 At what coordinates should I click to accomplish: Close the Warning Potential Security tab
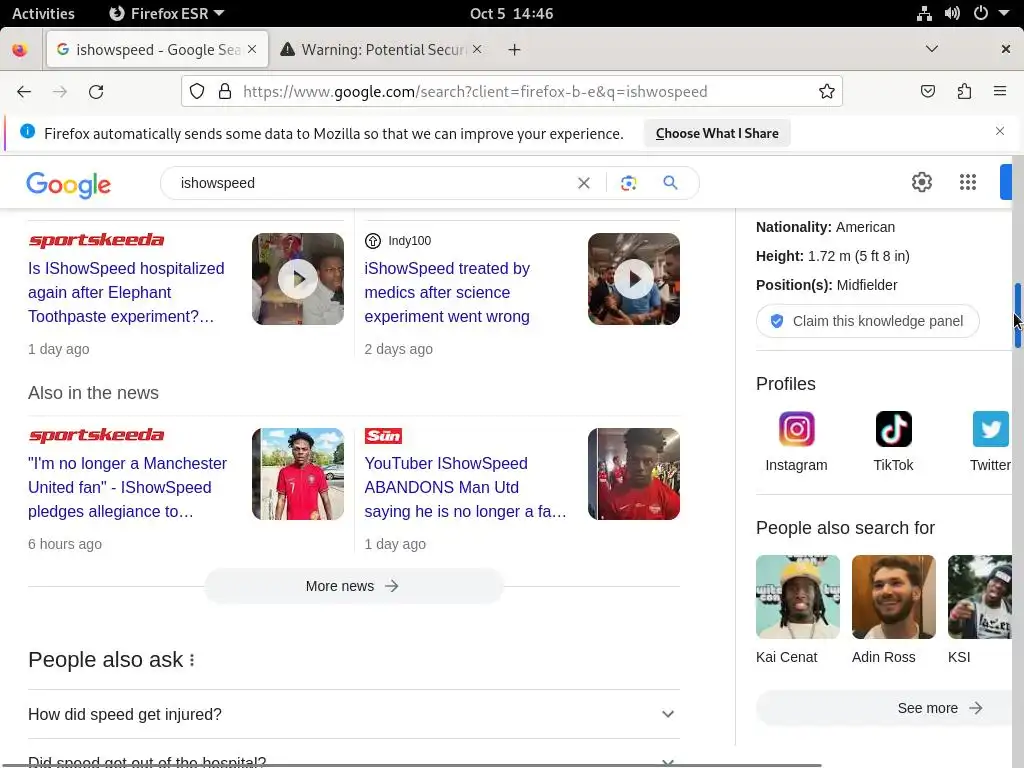(477, 50)
